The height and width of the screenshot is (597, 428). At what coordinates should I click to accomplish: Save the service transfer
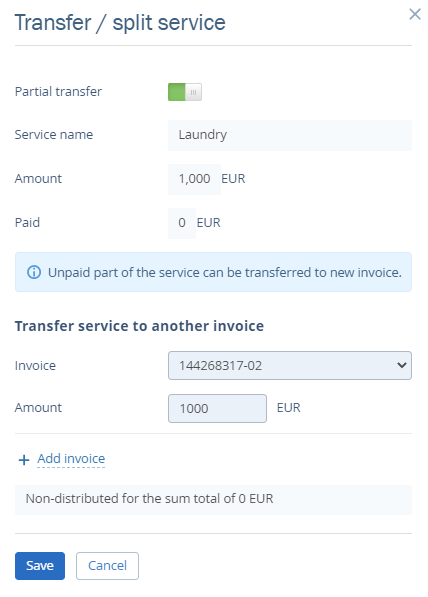(x=40, y=566)
